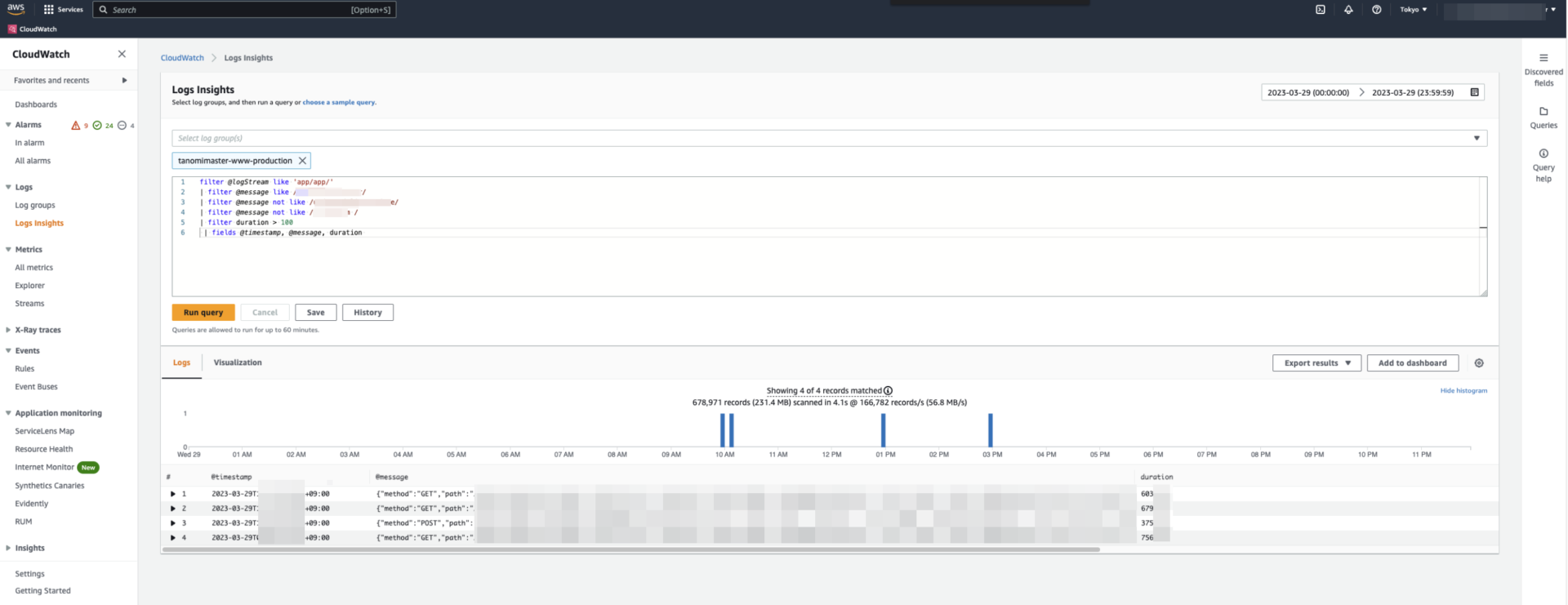The width and height of the screenshot is (1568, 605).
Task: Collapse the Logs section
Action: point(8,187)
